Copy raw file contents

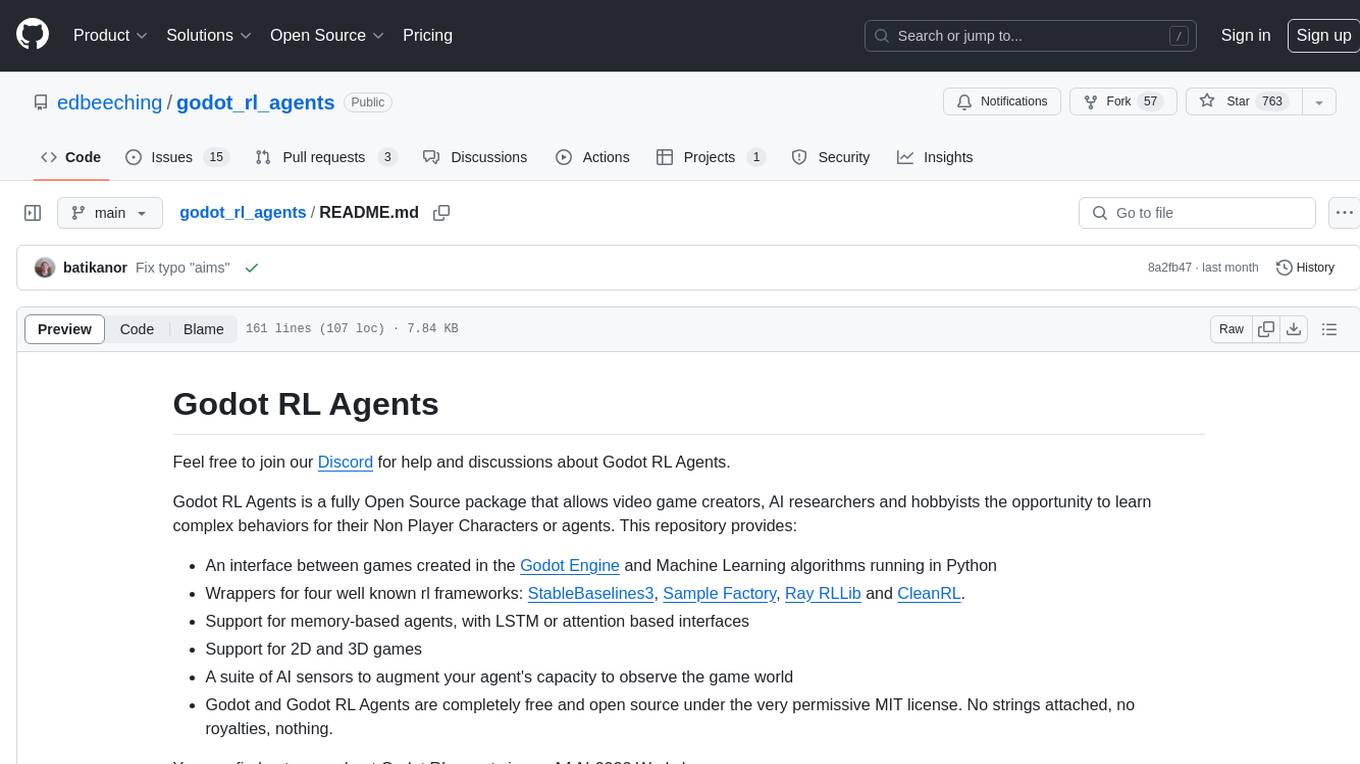1266,329
